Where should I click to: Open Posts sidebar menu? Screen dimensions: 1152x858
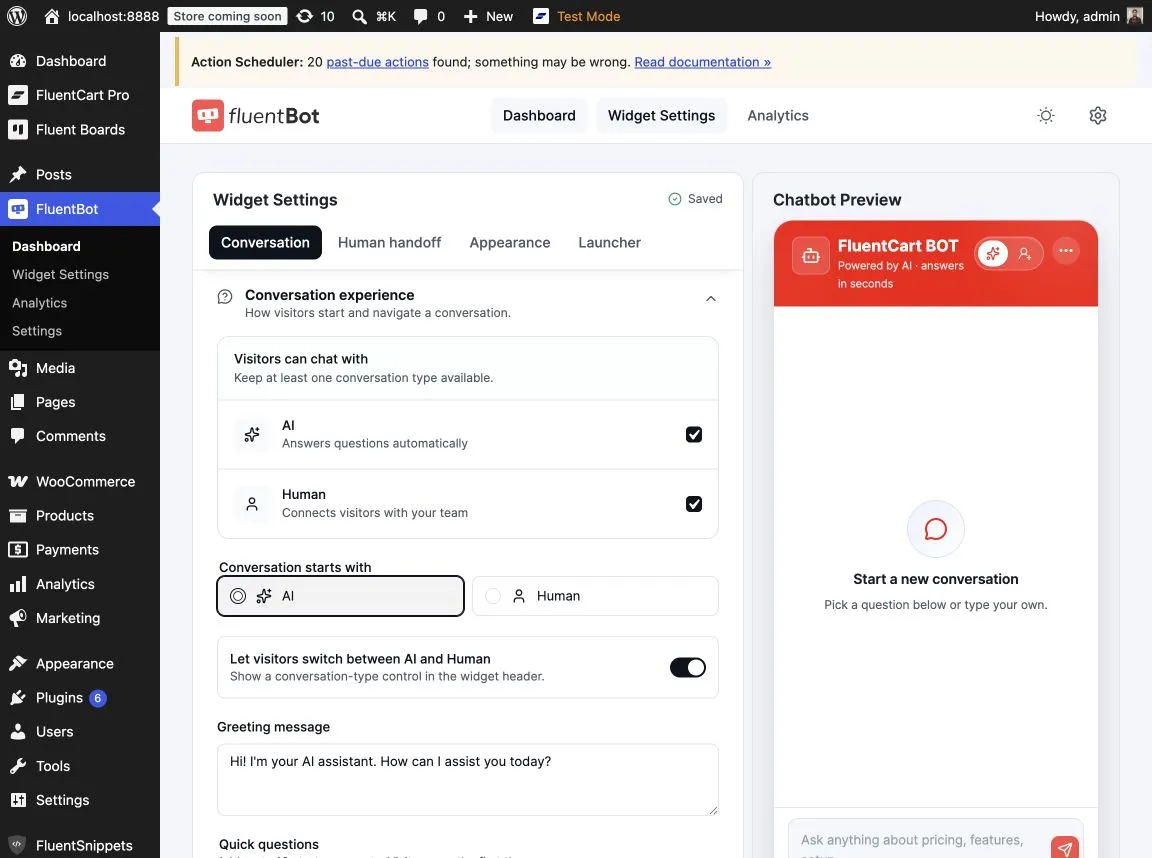point(54,174)
